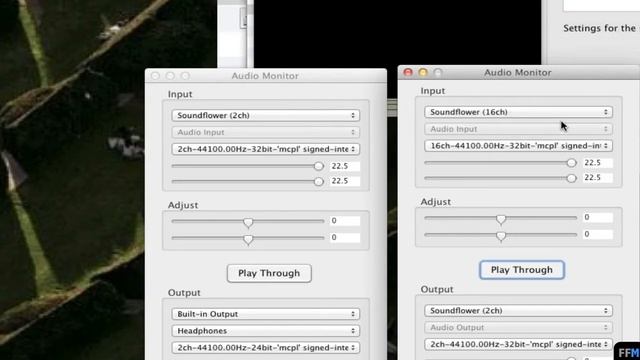
Task: Open Audio Output dropdown in right window
Action: (x=518, y=327)
